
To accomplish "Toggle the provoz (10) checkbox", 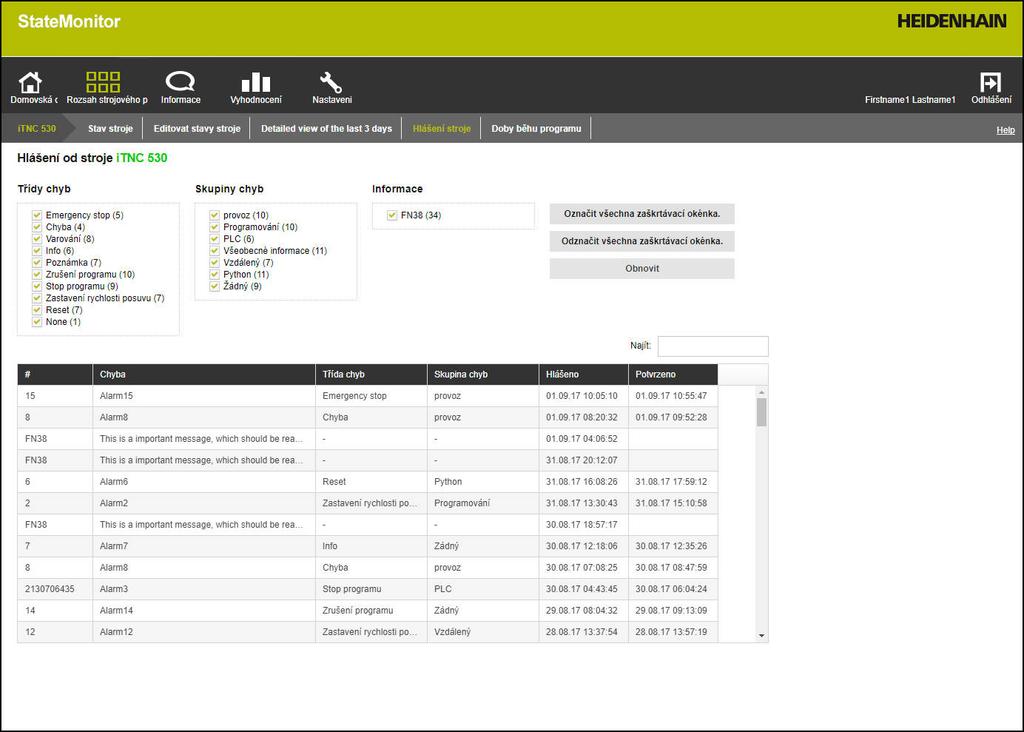I will 214,215.
